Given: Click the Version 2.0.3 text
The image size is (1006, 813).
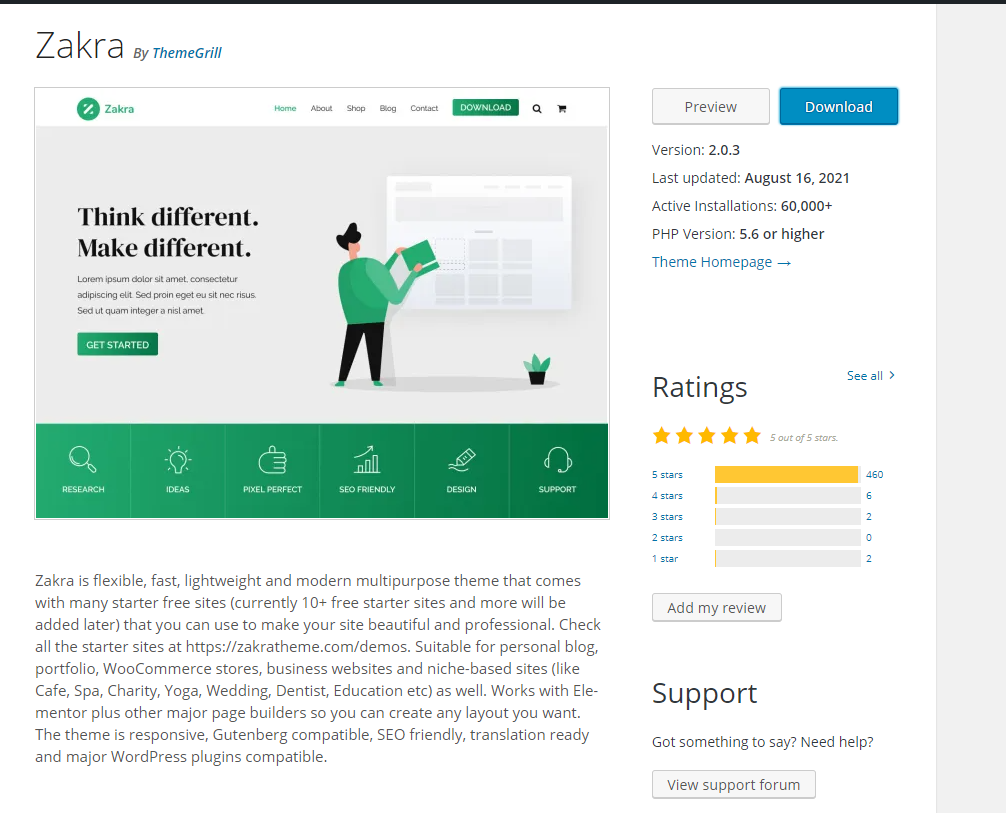Looking at the screenshot, I should click(695, 150).
